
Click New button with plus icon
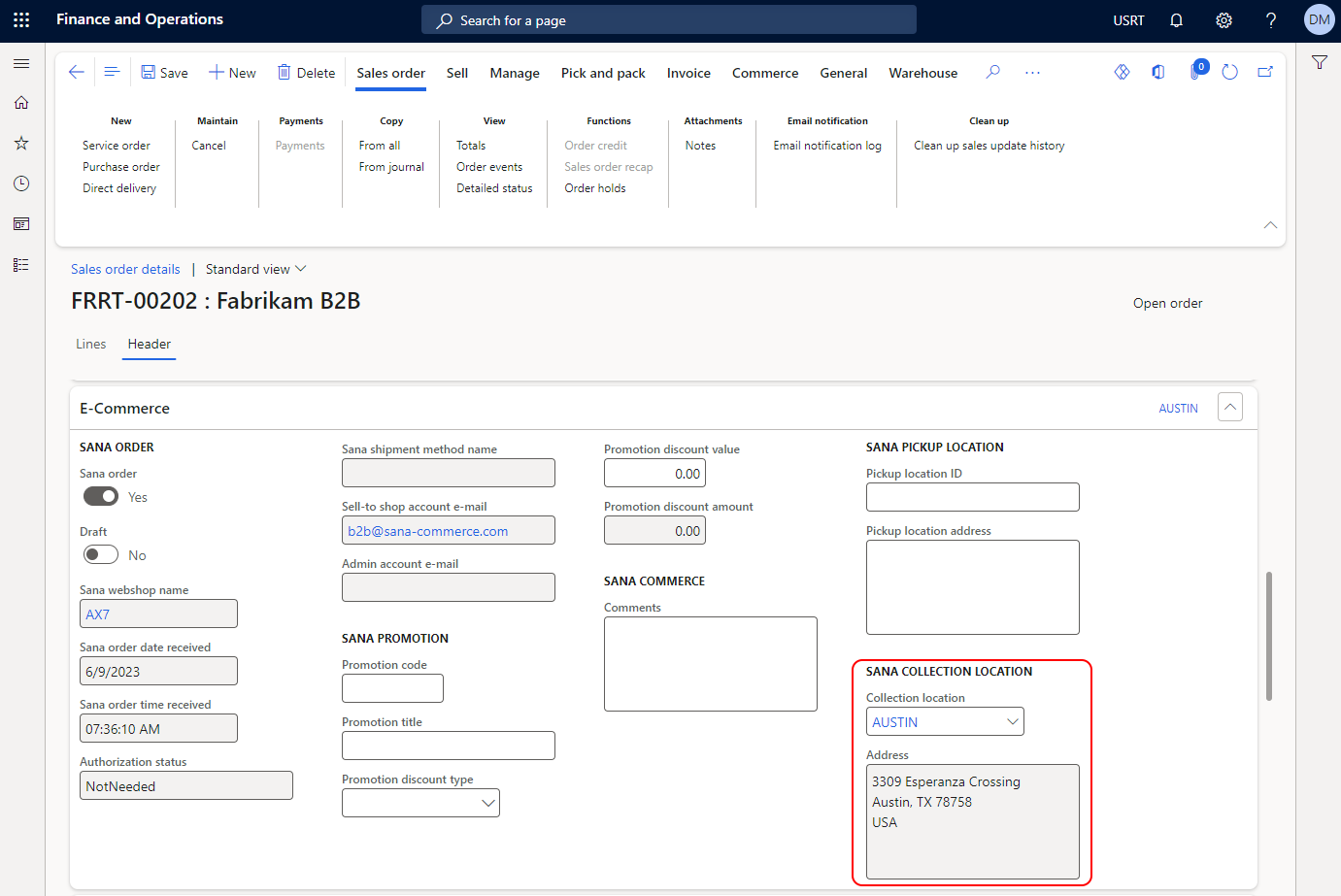tap(232, 73)
